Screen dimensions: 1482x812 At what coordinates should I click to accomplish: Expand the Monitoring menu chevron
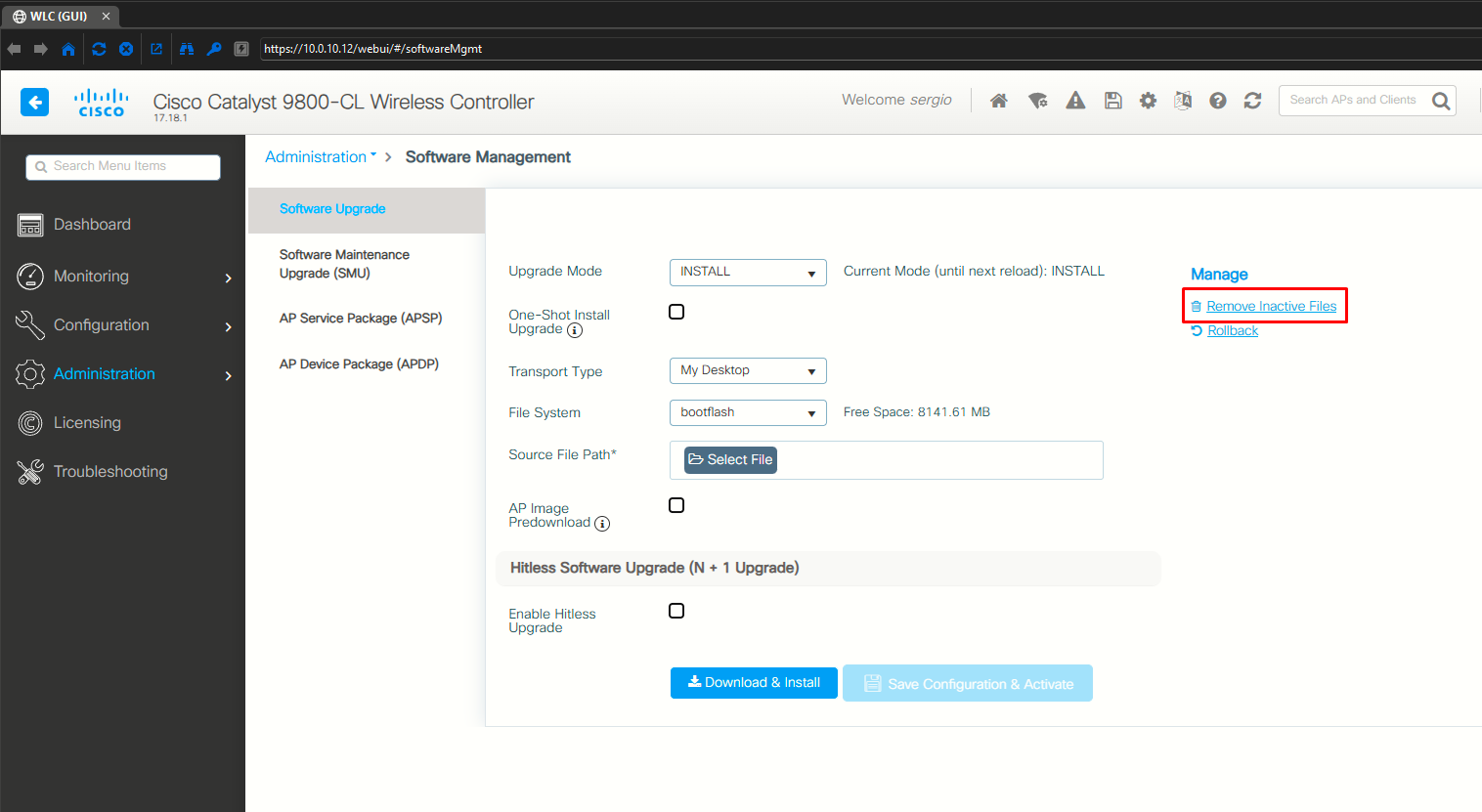(x=229, y=278)
